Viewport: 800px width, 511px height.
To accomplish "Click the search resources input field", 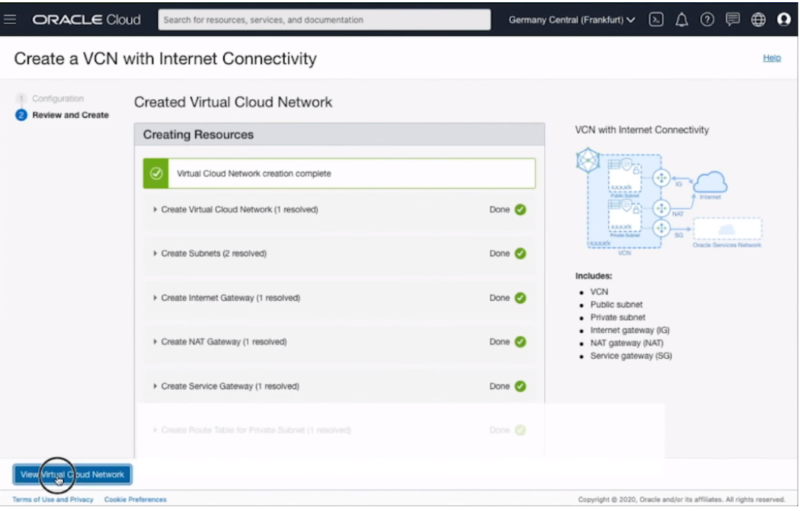I will (x=324, y=19).
